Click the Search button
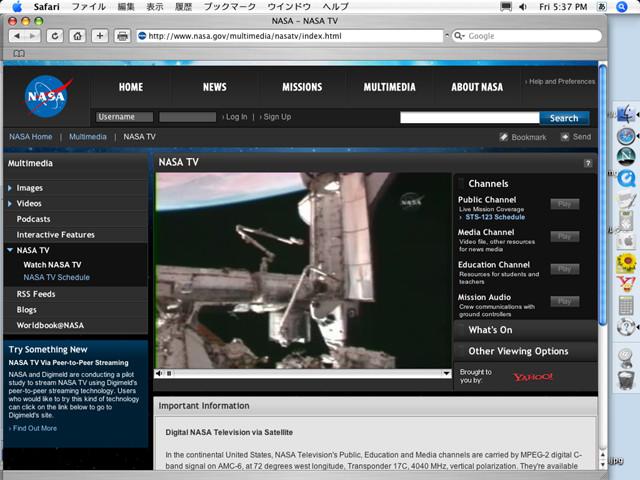 pos(563,118)
